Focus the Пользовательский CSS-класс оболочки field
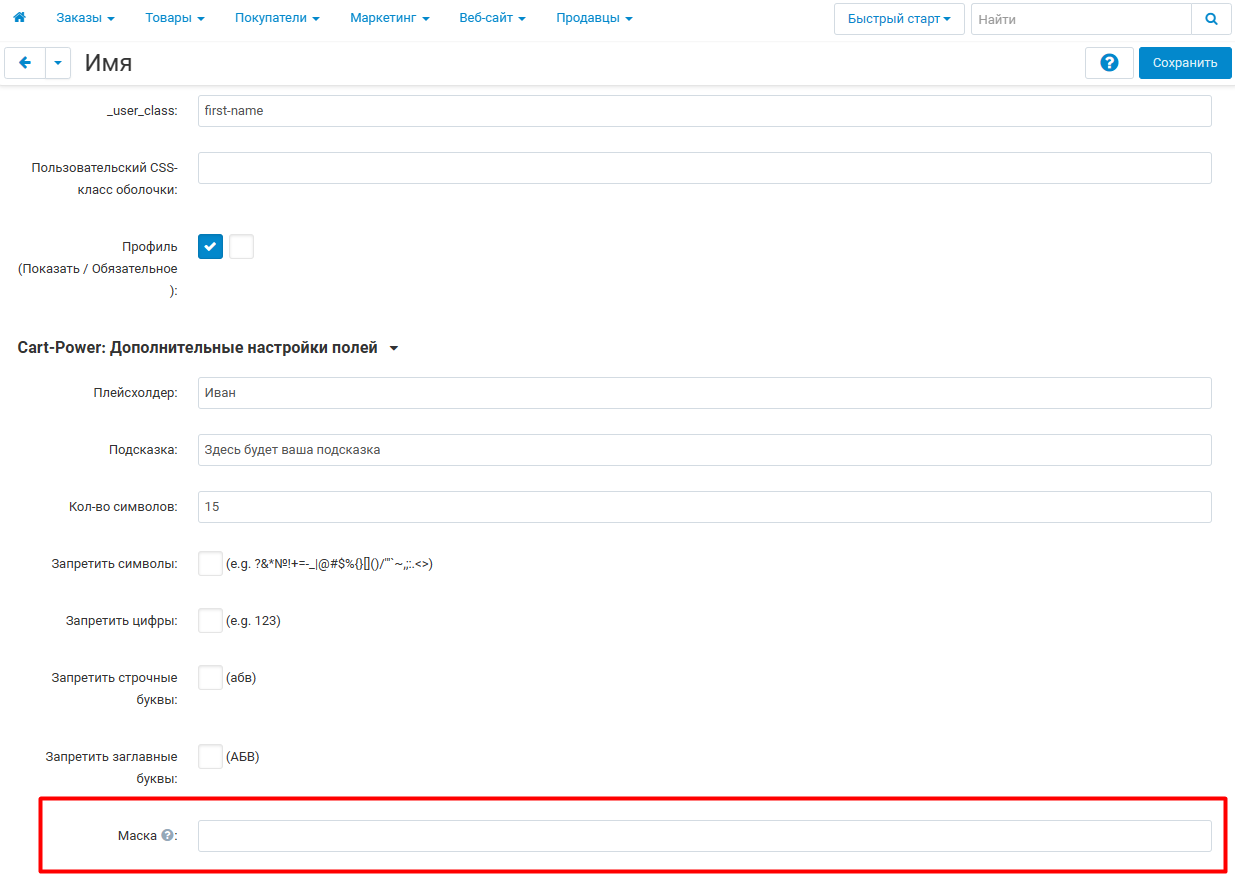Image resolution: width=1235 pixels, height=879 pixels. (705, 168)
